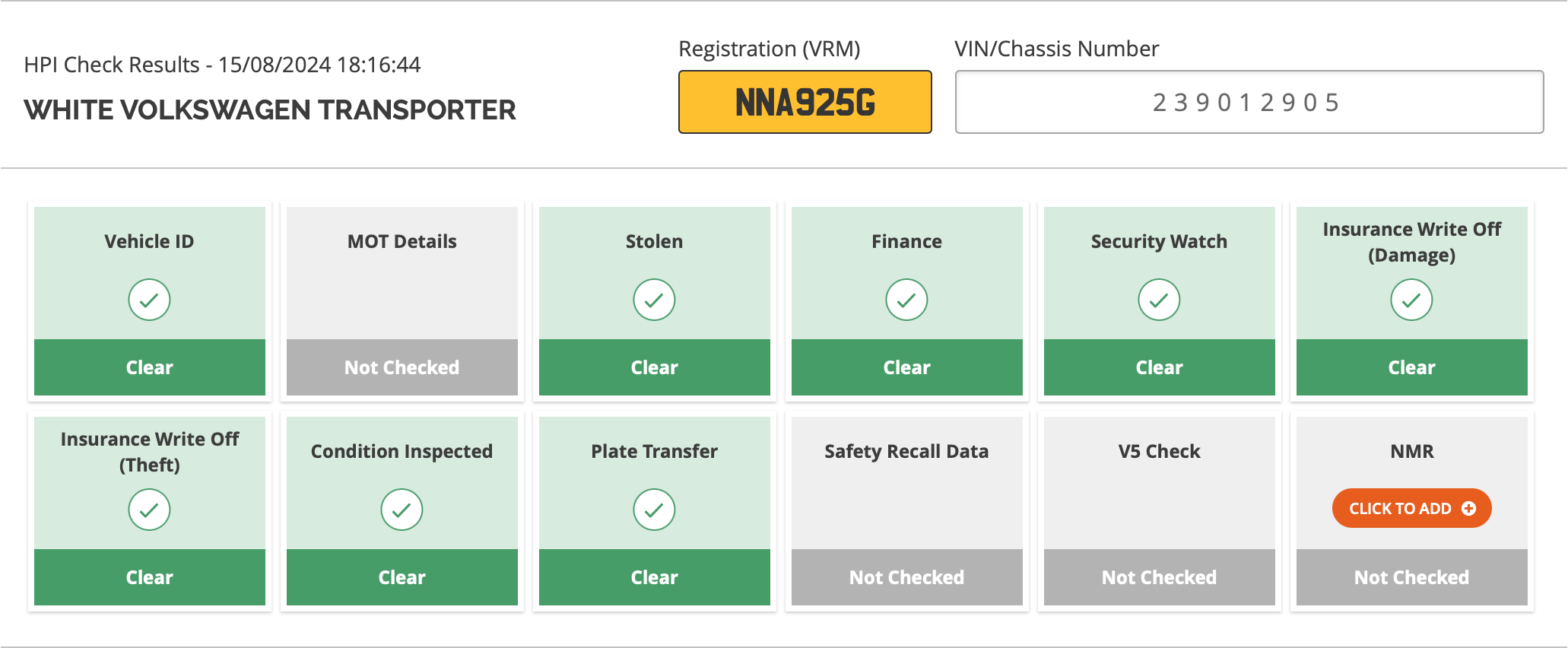Select the Safety Recall Data title
The height and width of the screenshot is (648, 1568).
(906, 452)
